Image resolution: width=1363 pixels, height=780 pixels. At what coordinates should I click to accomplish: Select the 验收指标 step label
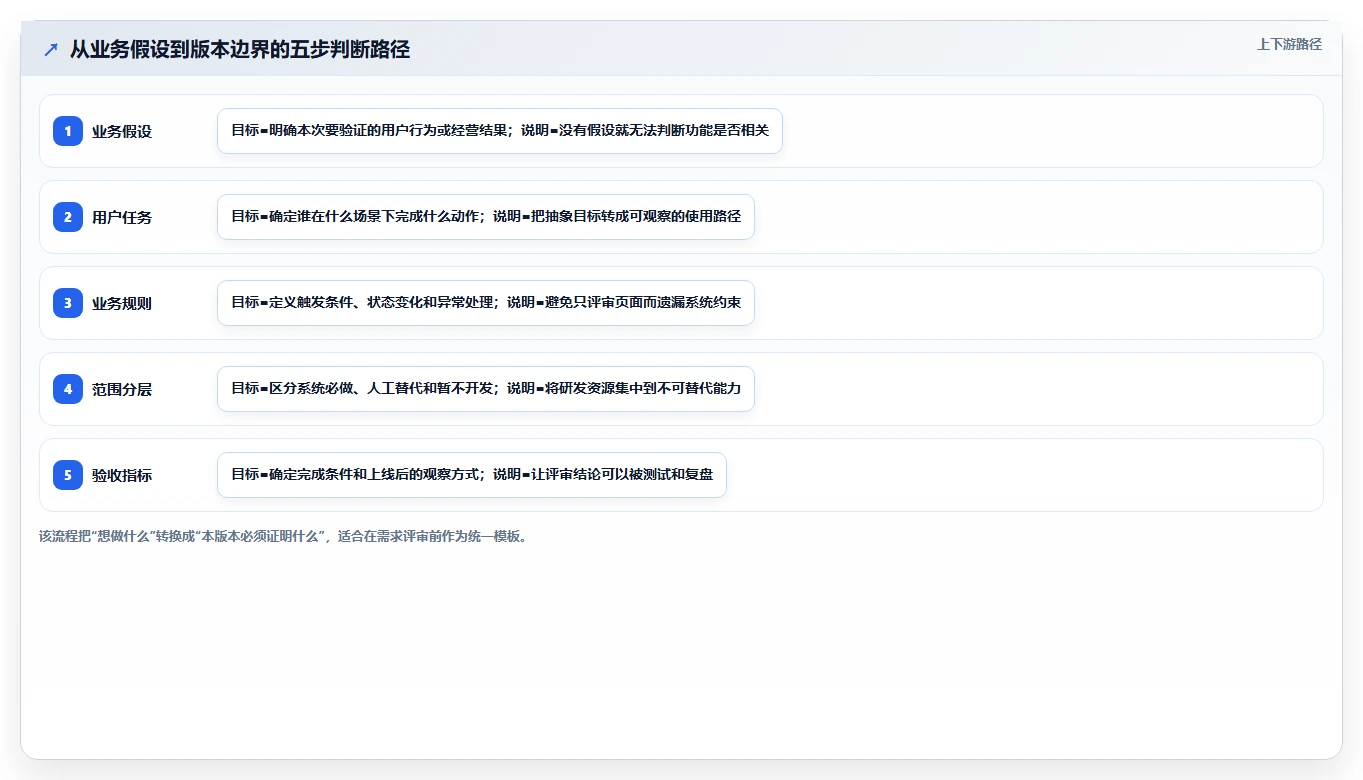pyautogui.click(x=122, y=475)
